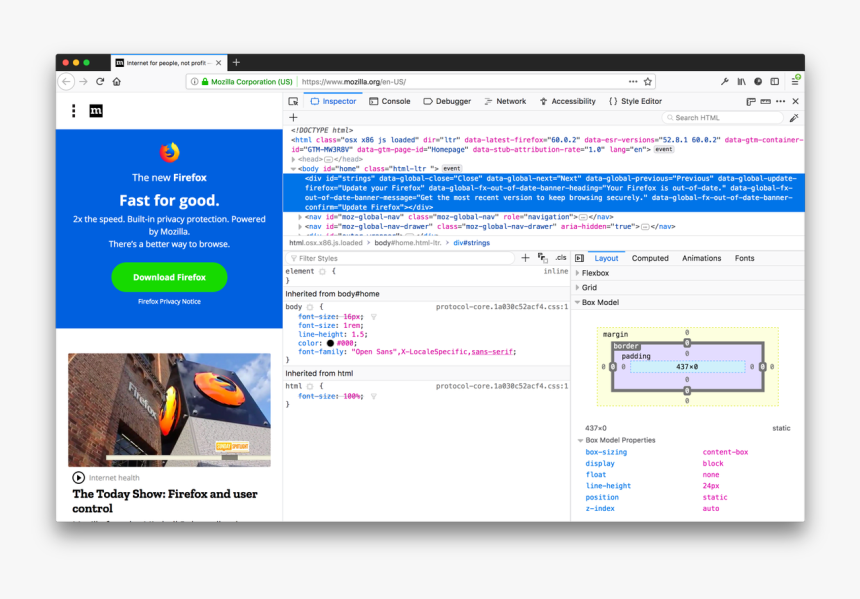Click the Search HTML field
Screen dimensions: 860x599
pyautogui.click(x=723, y=118)
